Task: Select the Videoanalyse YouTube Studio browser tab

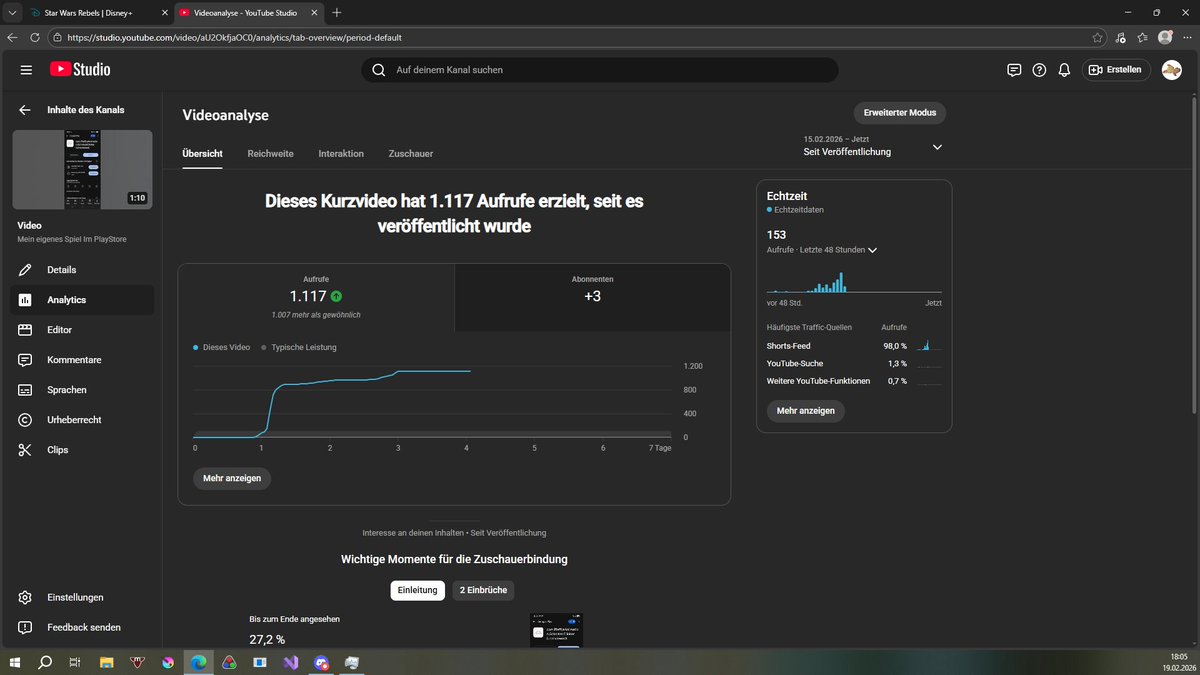Action: click(248, 13)
